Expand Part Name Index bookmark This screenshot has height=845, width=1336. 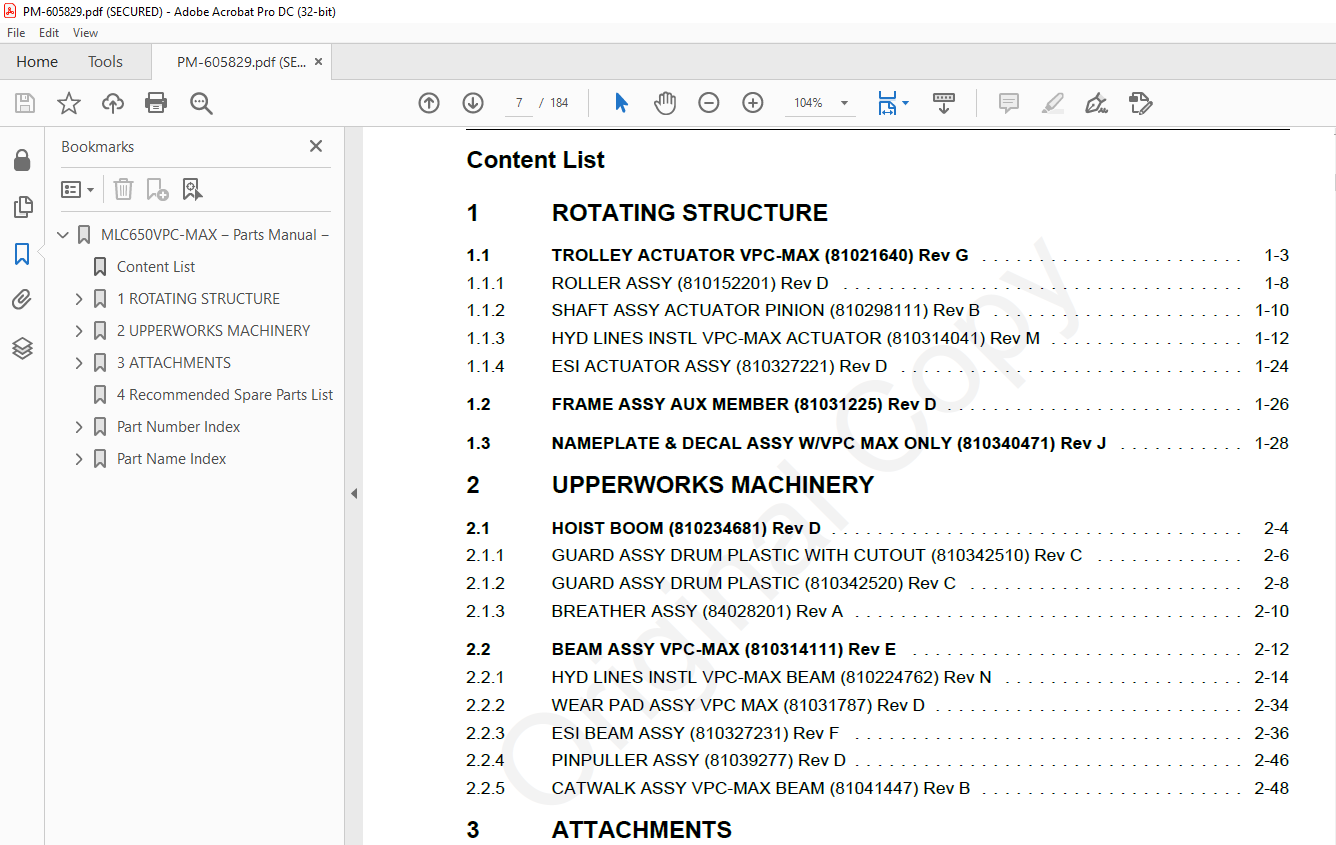coord(79,459)
